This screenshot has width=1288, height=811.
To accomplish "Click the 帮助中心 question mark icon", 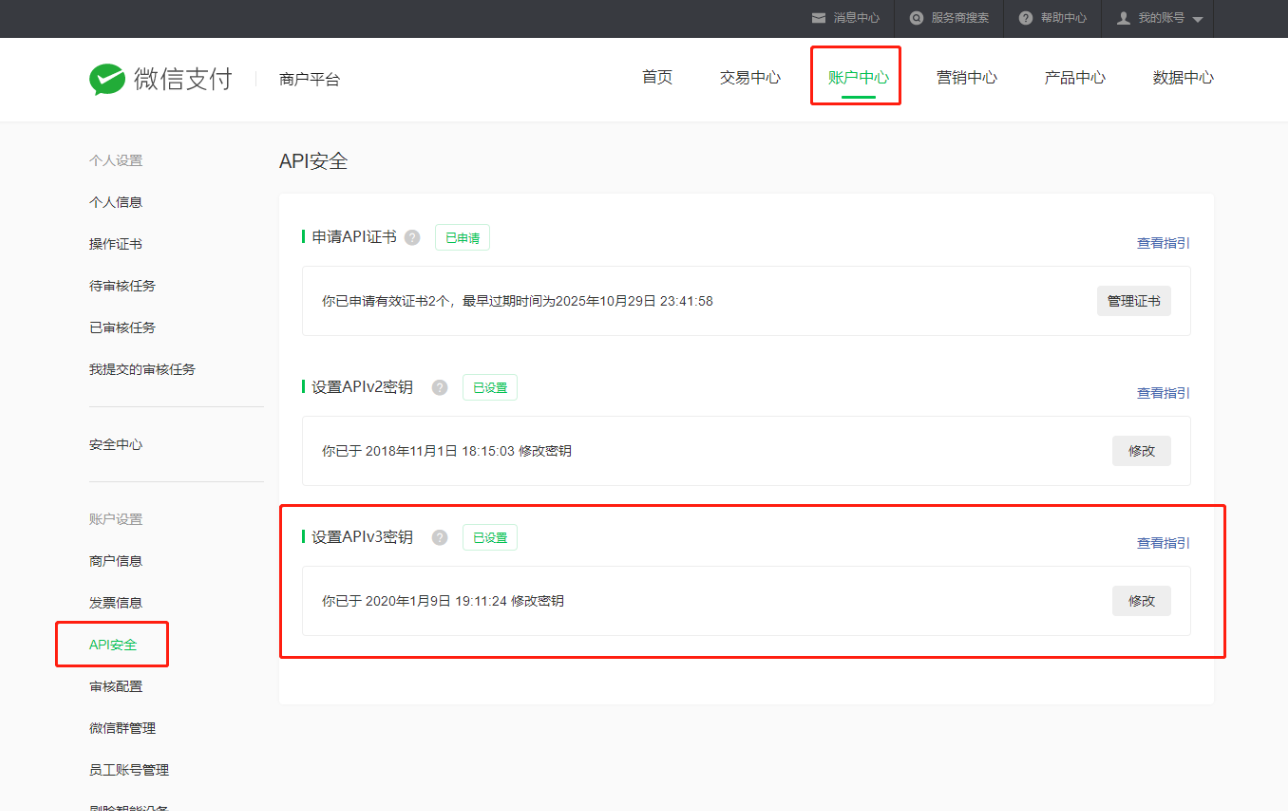I will pyautogui.click(x=1025, y=18).
